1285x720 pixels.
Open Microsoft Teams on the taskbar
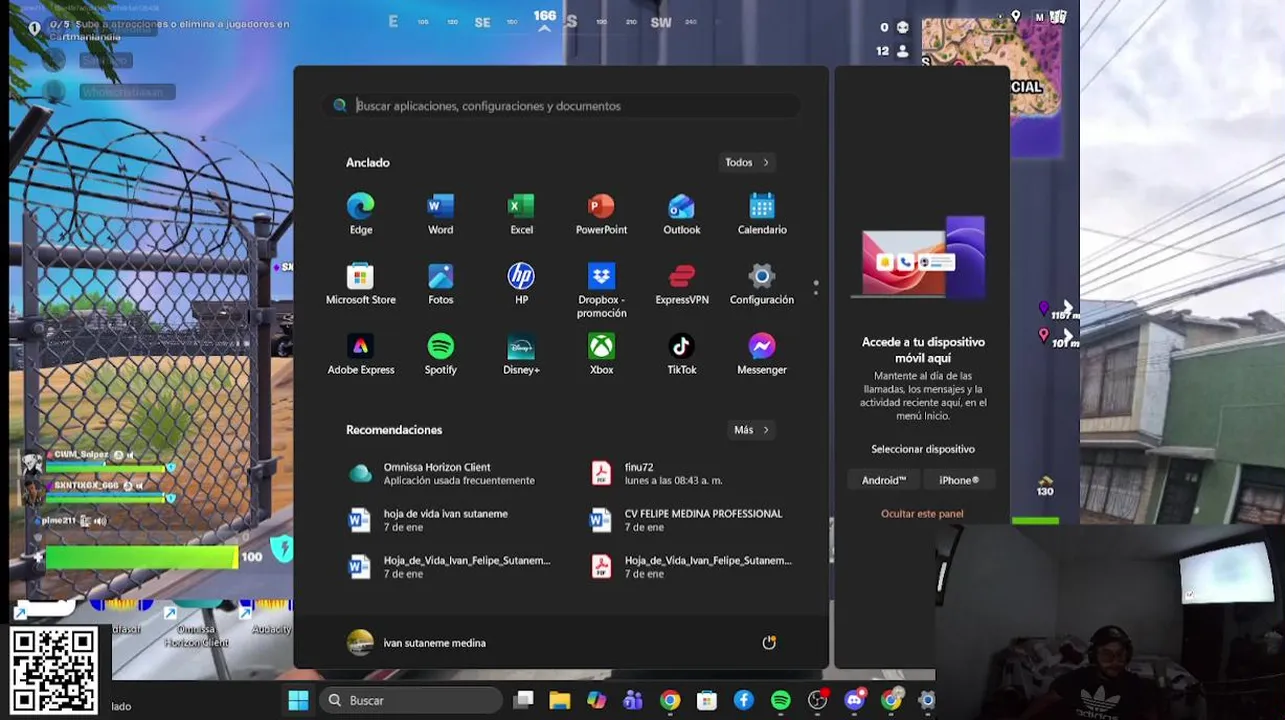tap(633, 700)
